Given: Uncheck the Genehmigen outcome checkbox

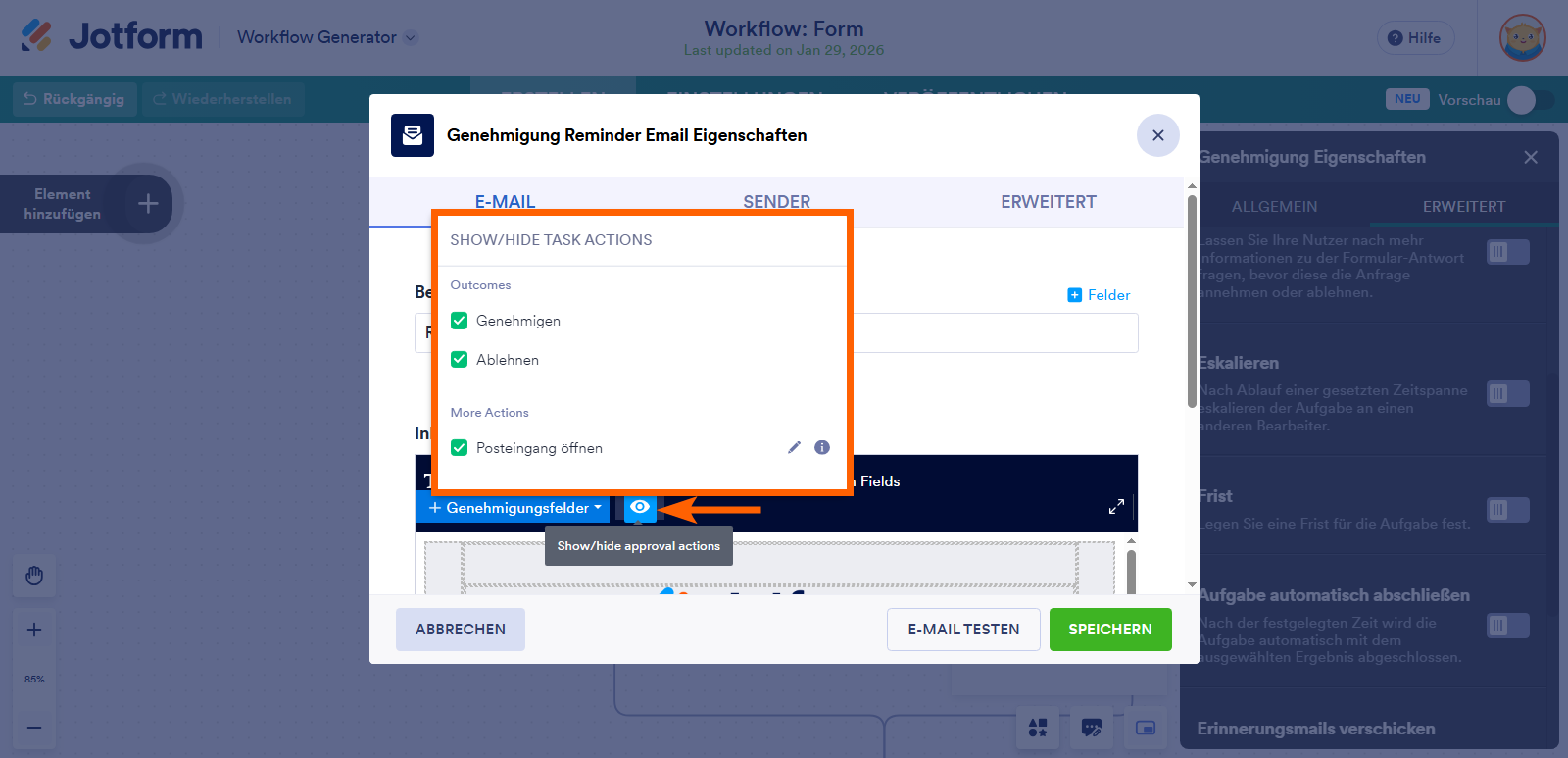Looking at the screenshot, I should pyautogui.click(x=460, y=321).
